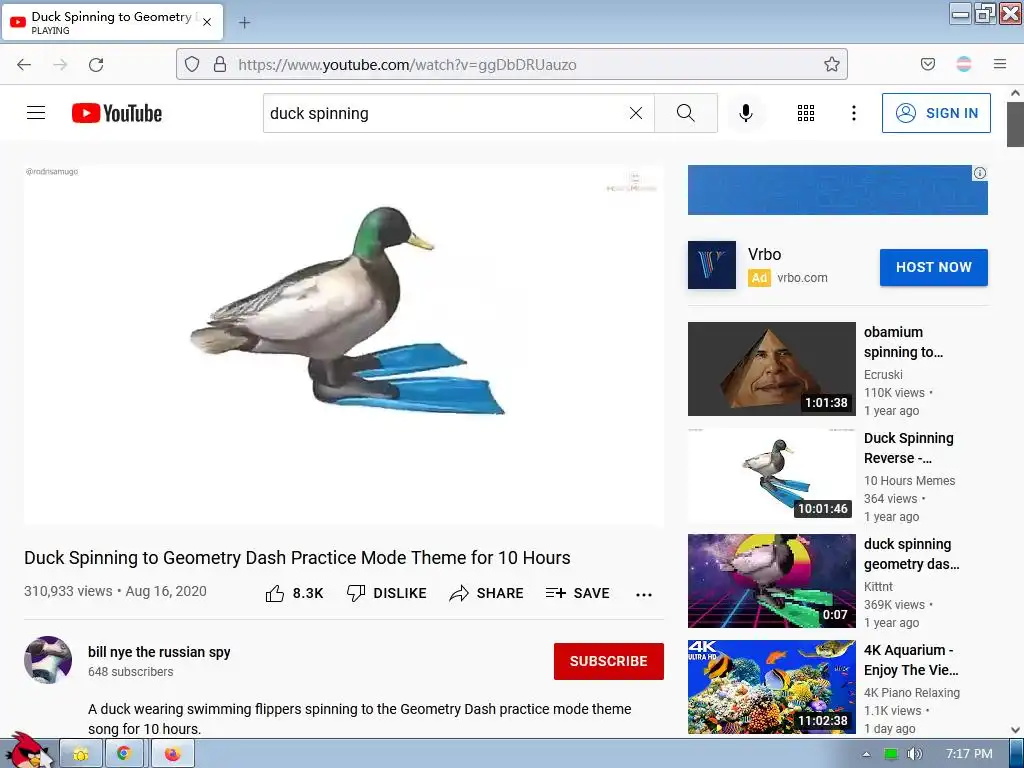The width and height of the screenshot is (1024, 768).
Task: Save the video to a playlist
Action: pyautogui.click(x=577, y=593)
